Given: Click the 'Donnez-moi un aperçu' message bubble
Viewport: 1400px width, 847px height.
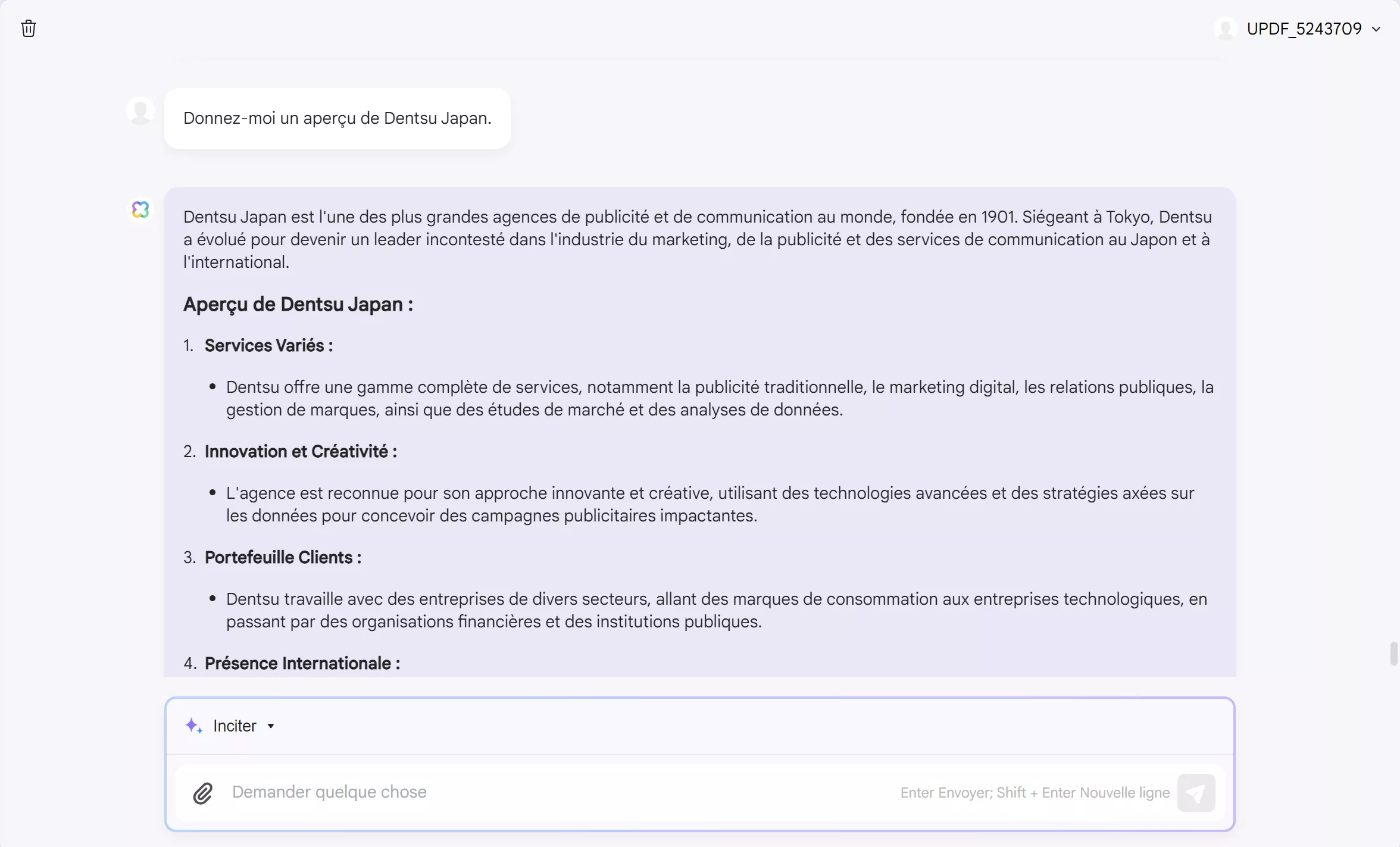Looking at the screenshot, I should 337,118.
